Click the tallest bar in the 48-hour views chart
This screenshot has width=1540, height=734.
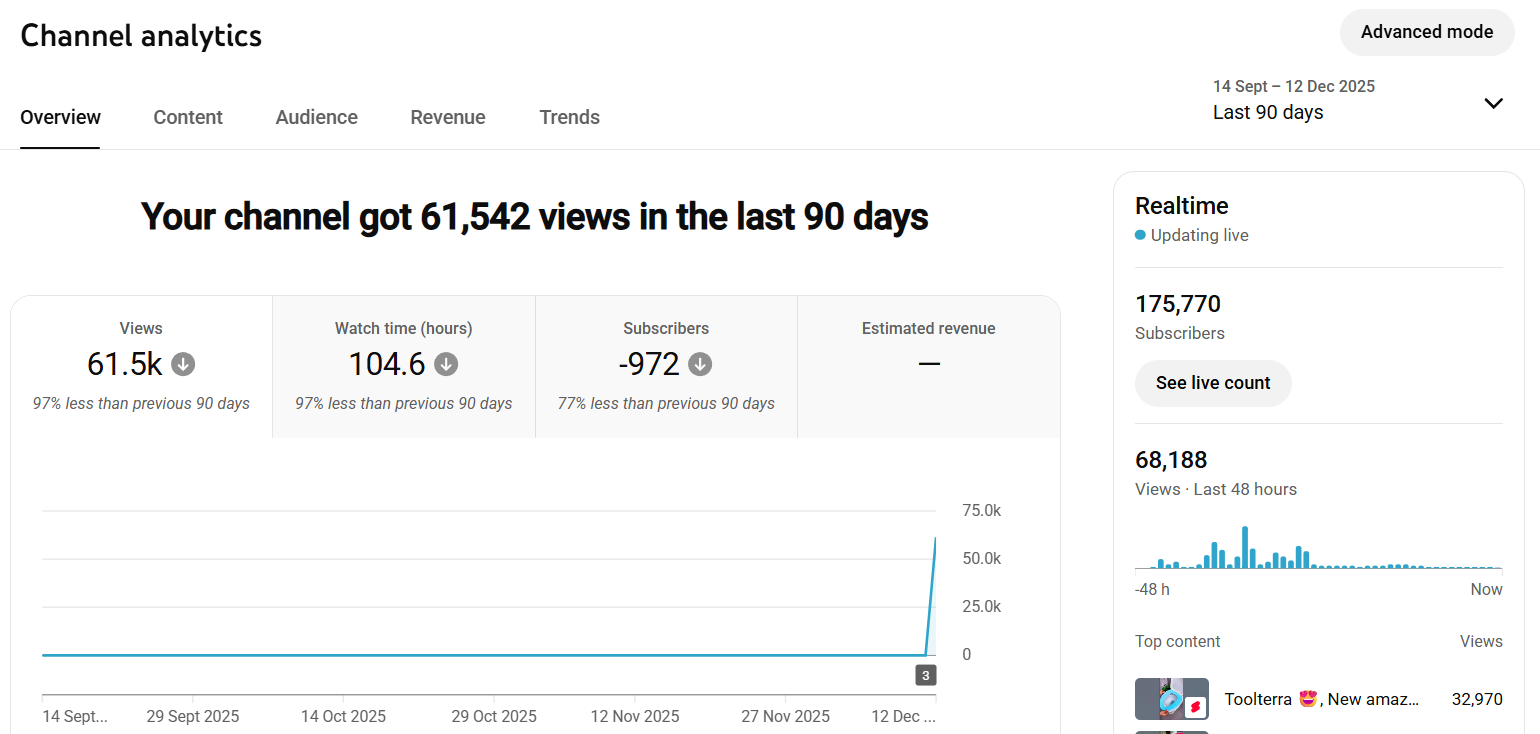(1245, 548)
